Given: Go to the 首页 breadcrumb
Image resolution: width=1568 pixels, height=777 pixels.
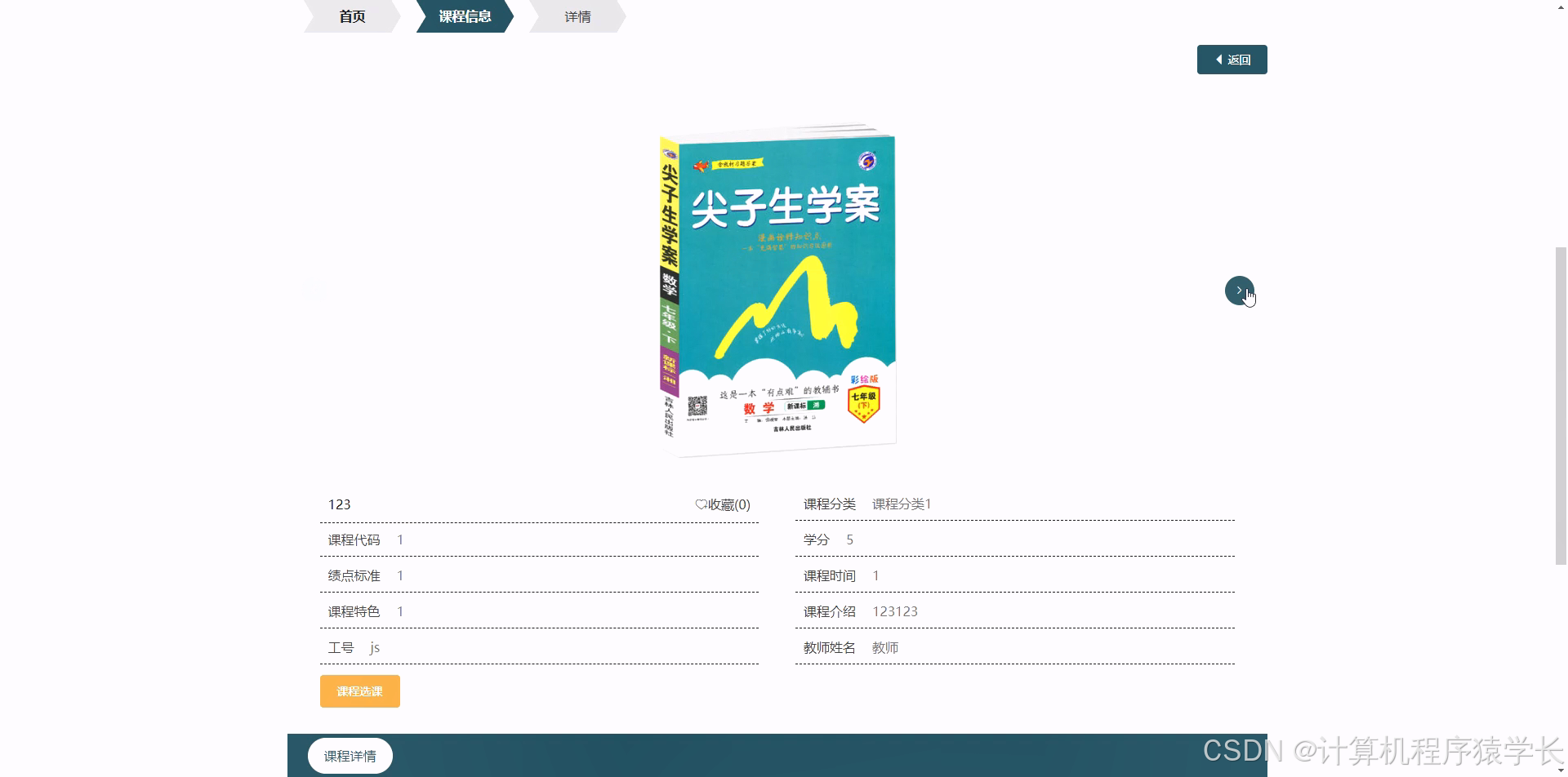Looking at the screenshot, I should click(352, 16).
